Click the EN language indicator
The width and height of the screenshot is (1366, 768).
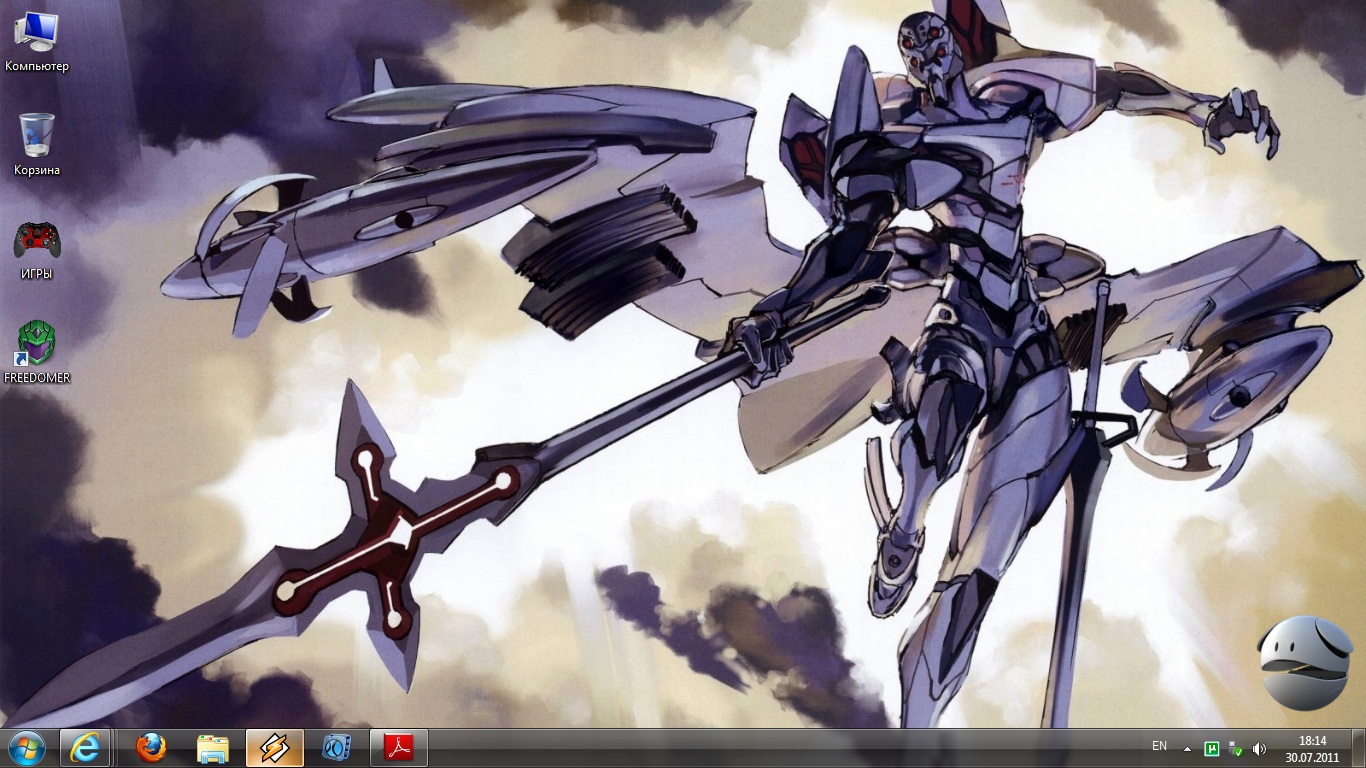pos(1159,746)
